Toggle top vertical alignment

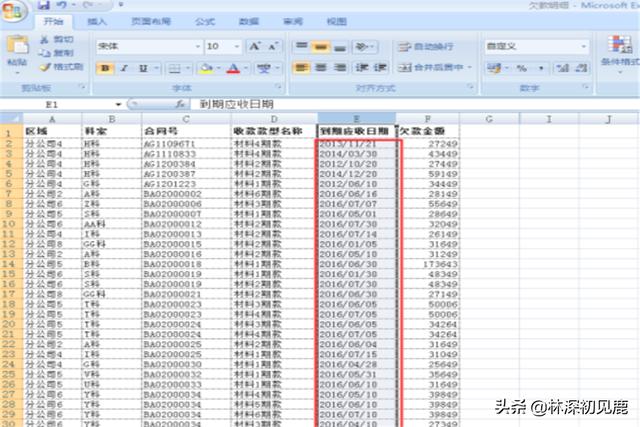(302, 47)
